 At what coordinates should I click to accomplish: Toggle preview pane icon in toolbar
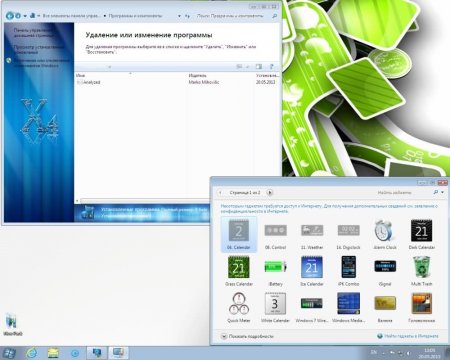click(259, 67)
